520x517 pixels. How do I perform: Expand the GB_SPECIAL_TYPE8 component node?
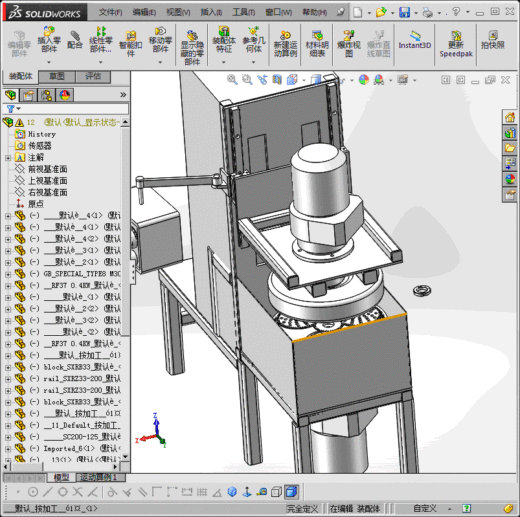point(8,274)
